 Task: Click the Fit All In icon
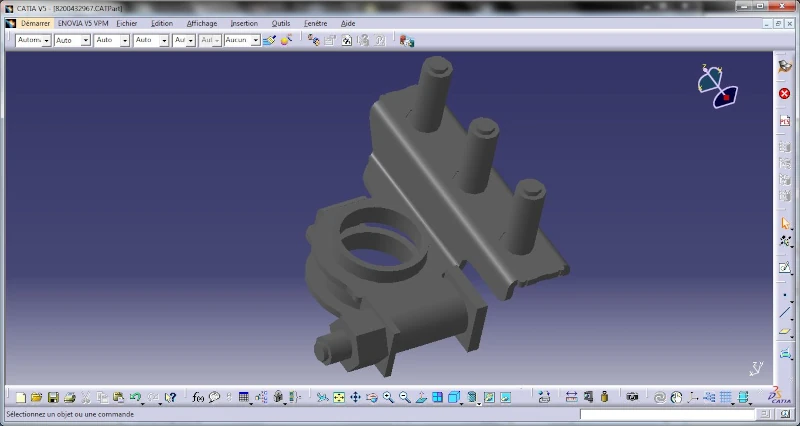point(339,398)
